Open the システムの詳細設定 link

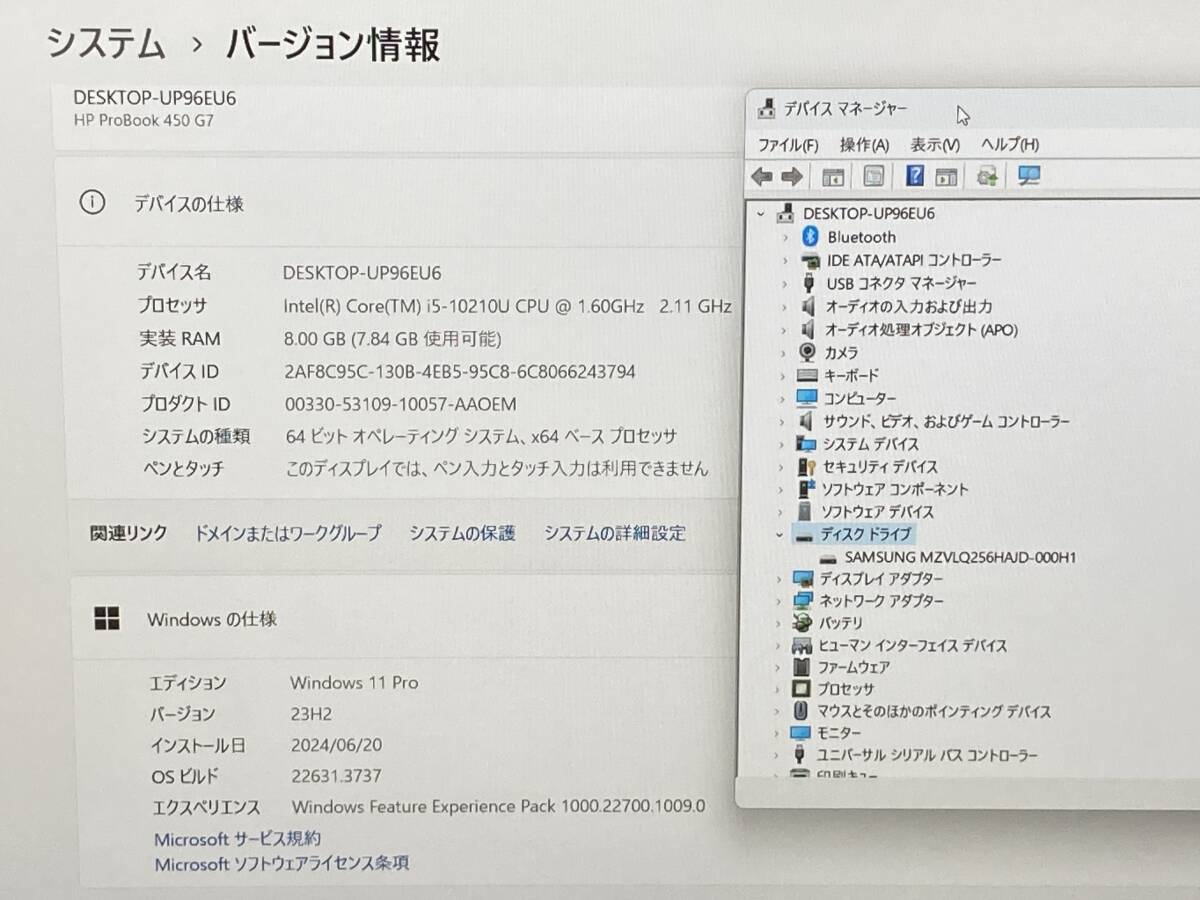tap(614, 534)
